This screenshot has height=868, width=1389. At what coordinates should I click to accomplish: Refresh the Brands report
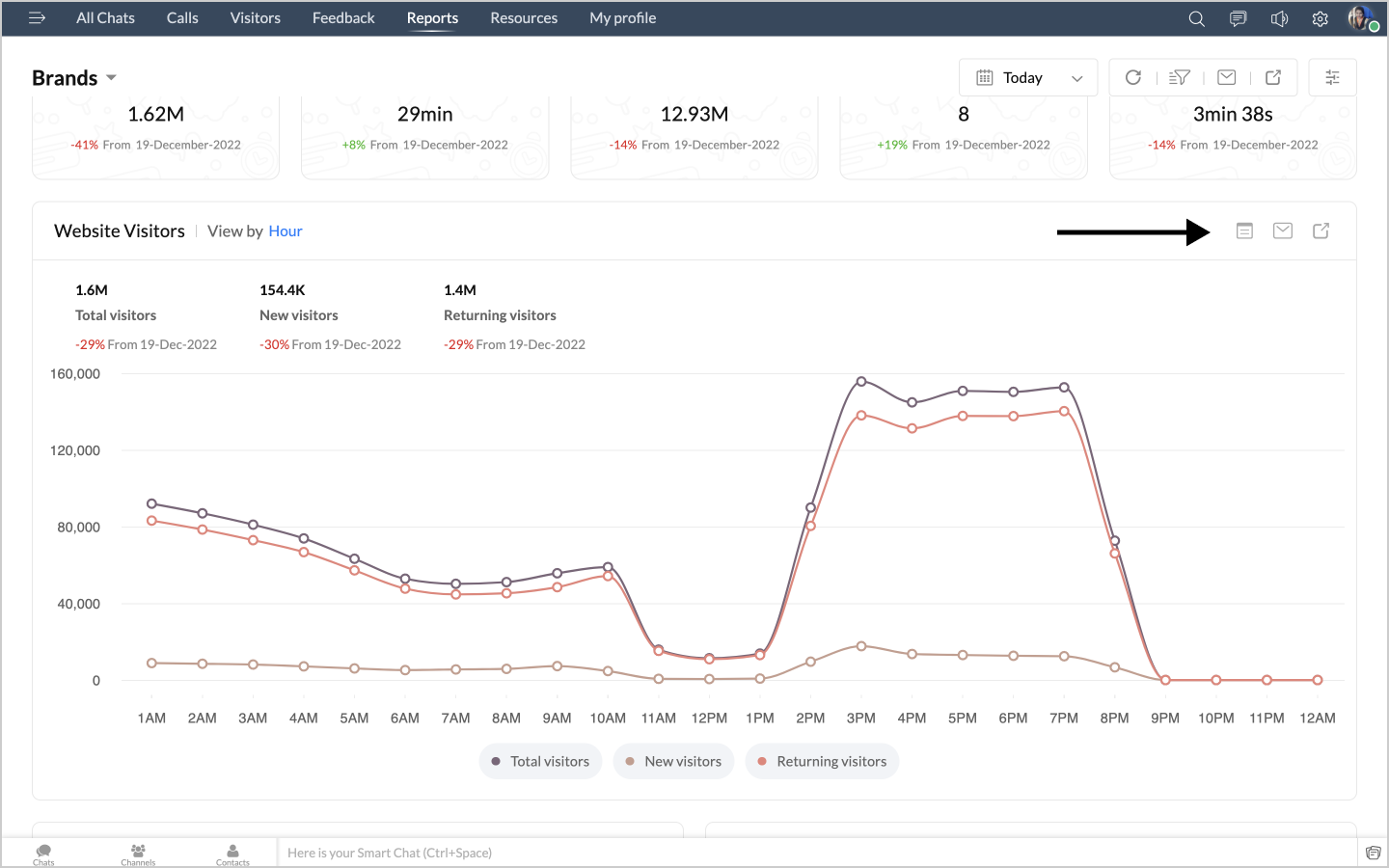coord(1133,77)
